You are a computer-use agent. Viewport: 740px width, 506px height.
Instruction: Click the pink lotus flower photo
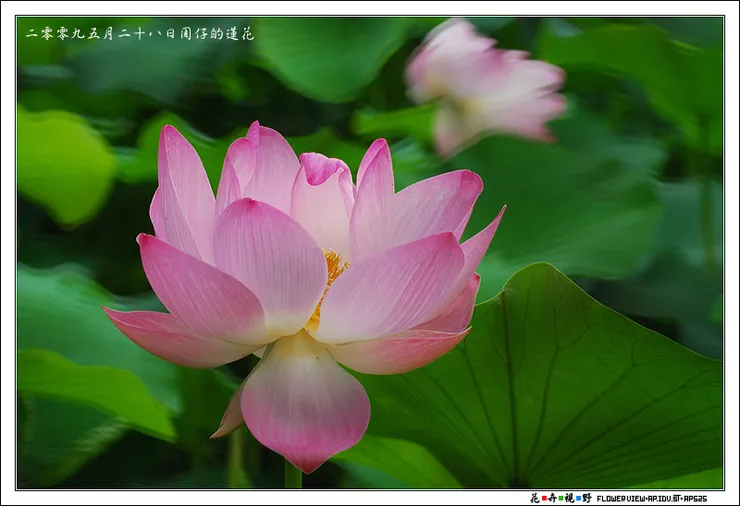tap(370, 253)
